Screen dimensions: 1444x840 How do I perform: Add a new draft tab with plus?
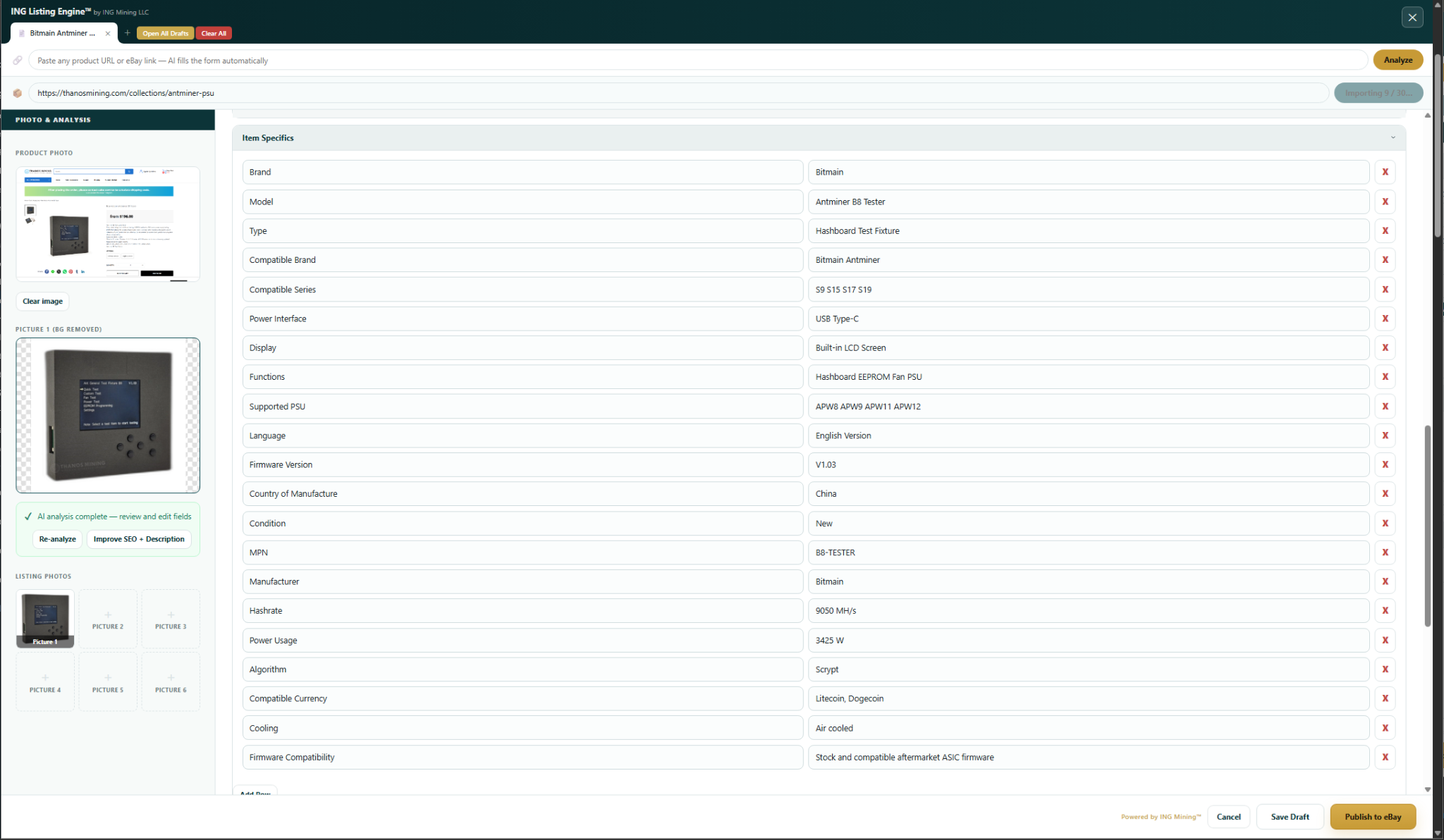click(127, 33)
